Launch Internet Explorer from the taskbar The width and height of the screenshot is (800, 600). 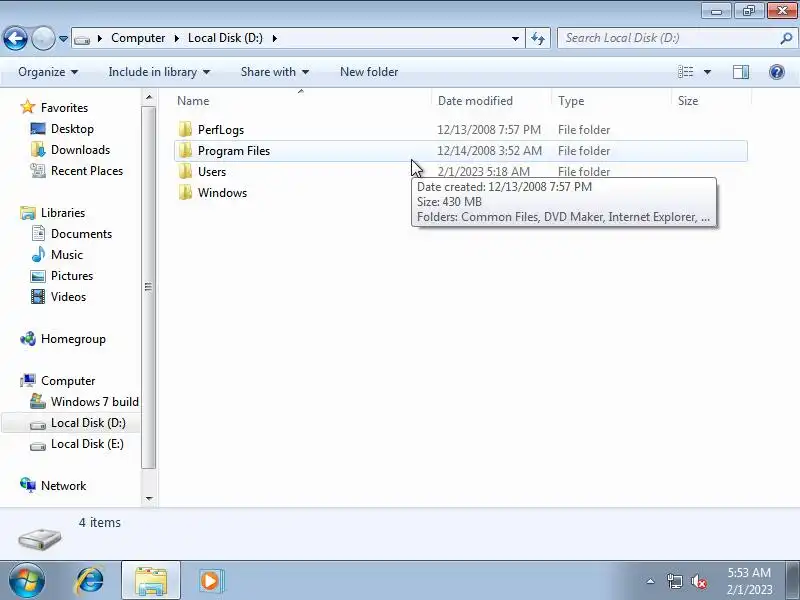[90, 581]
